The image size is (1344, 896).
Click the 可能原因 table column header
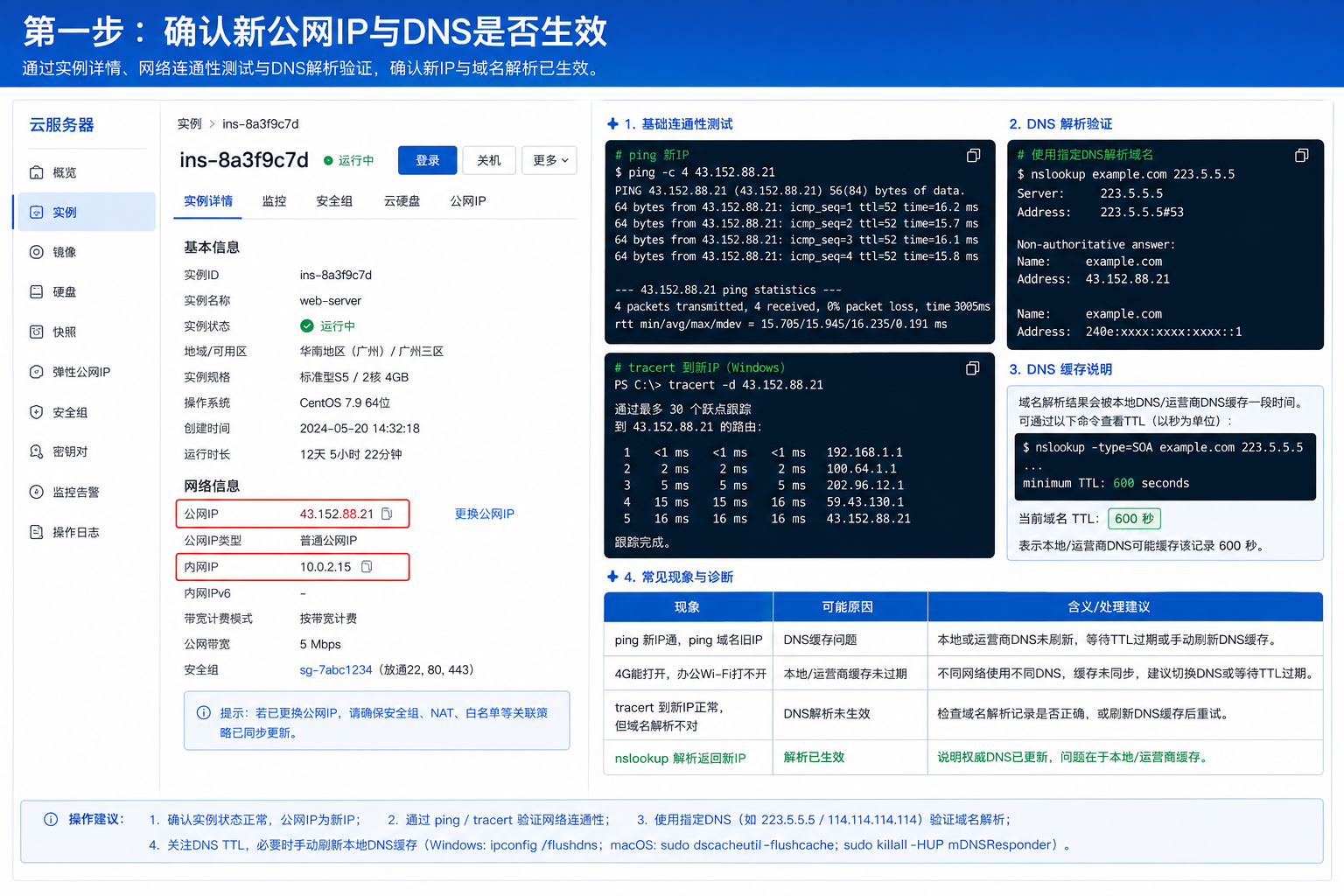click(x=849, y=606)
